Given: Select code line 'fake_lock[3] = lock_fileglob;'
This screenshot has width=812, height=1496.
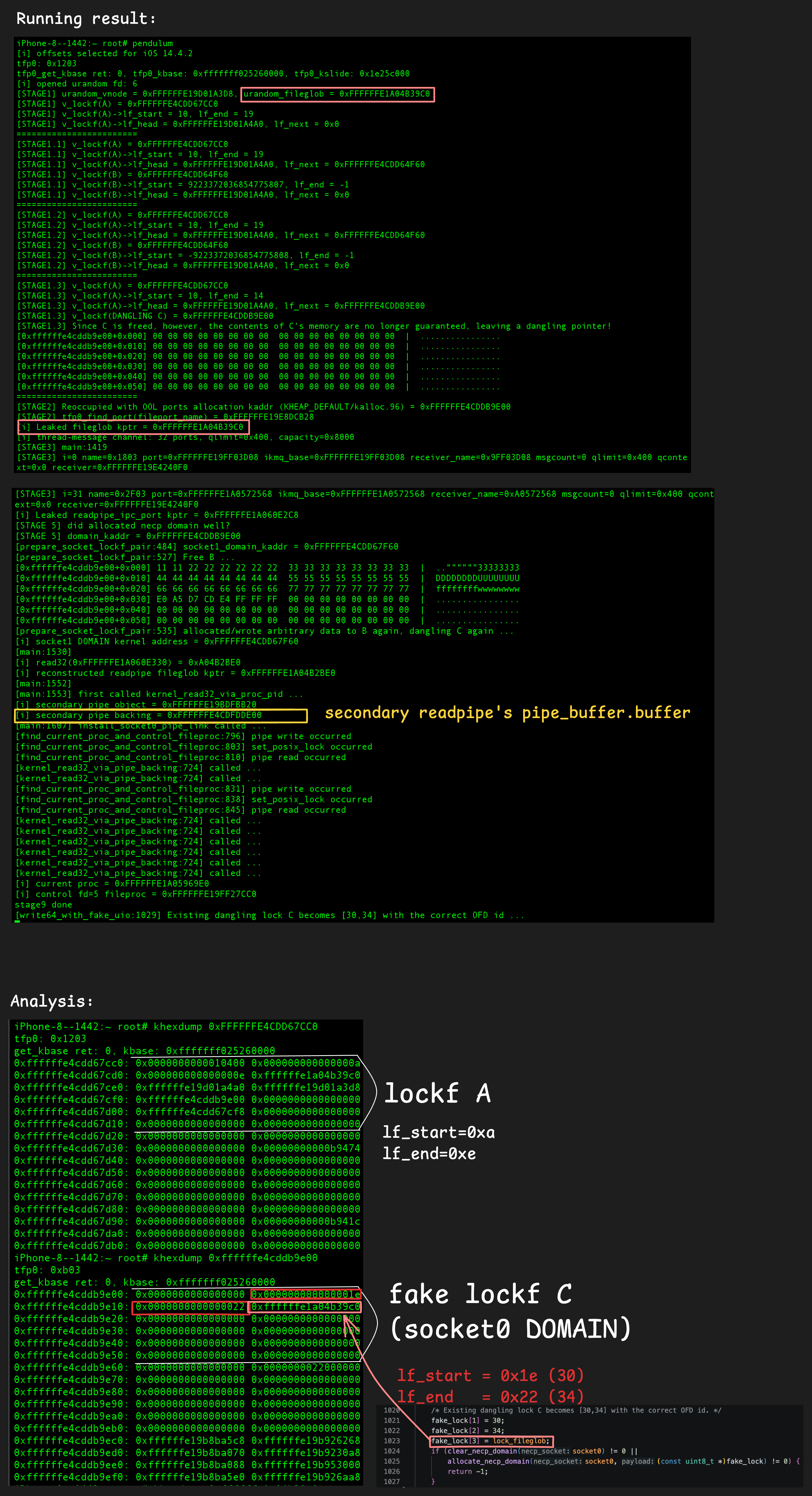Looking at the screenshot, I should tap(490, 1441).
